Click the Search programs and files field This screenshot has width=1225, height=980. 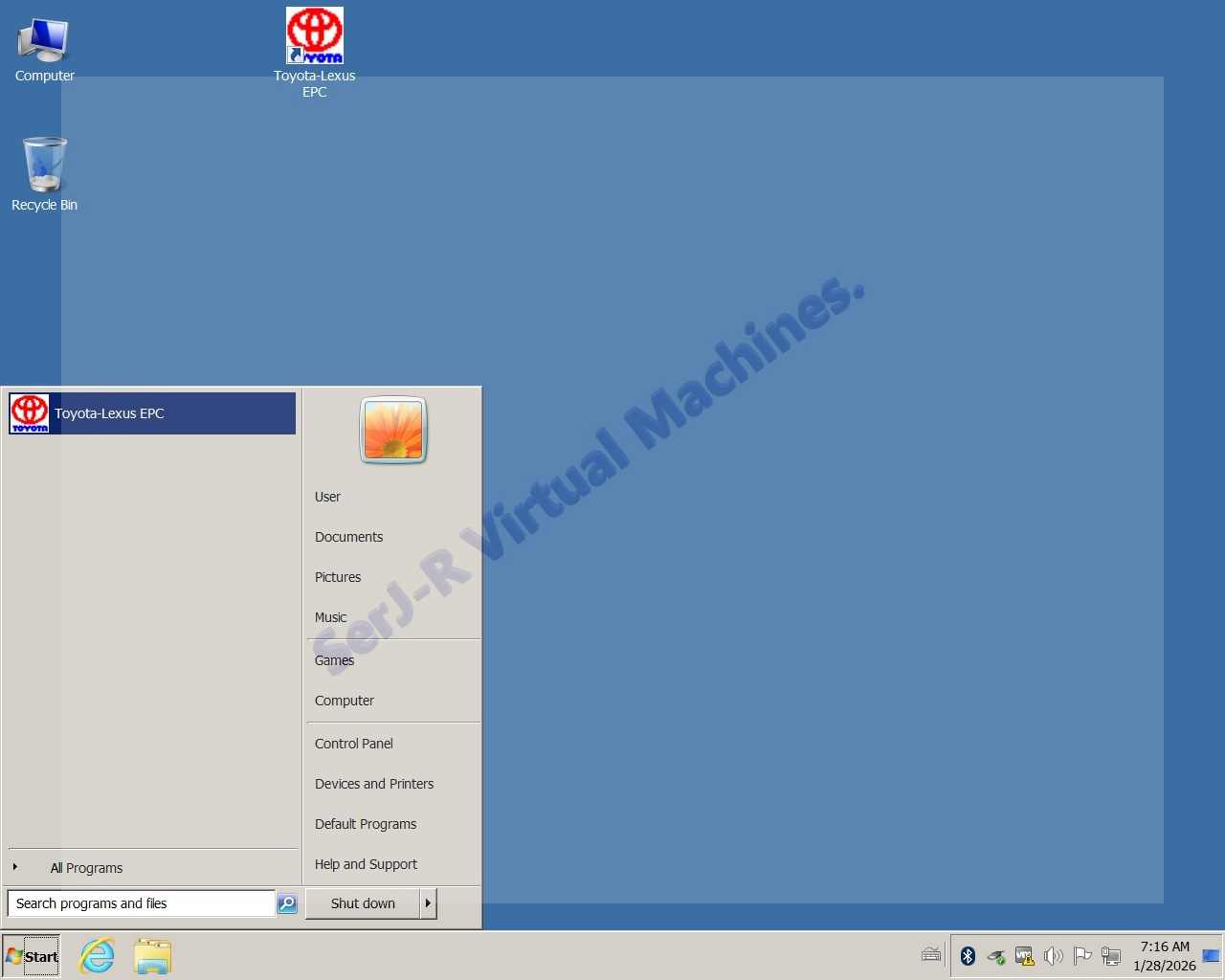[x=142, y=903]
